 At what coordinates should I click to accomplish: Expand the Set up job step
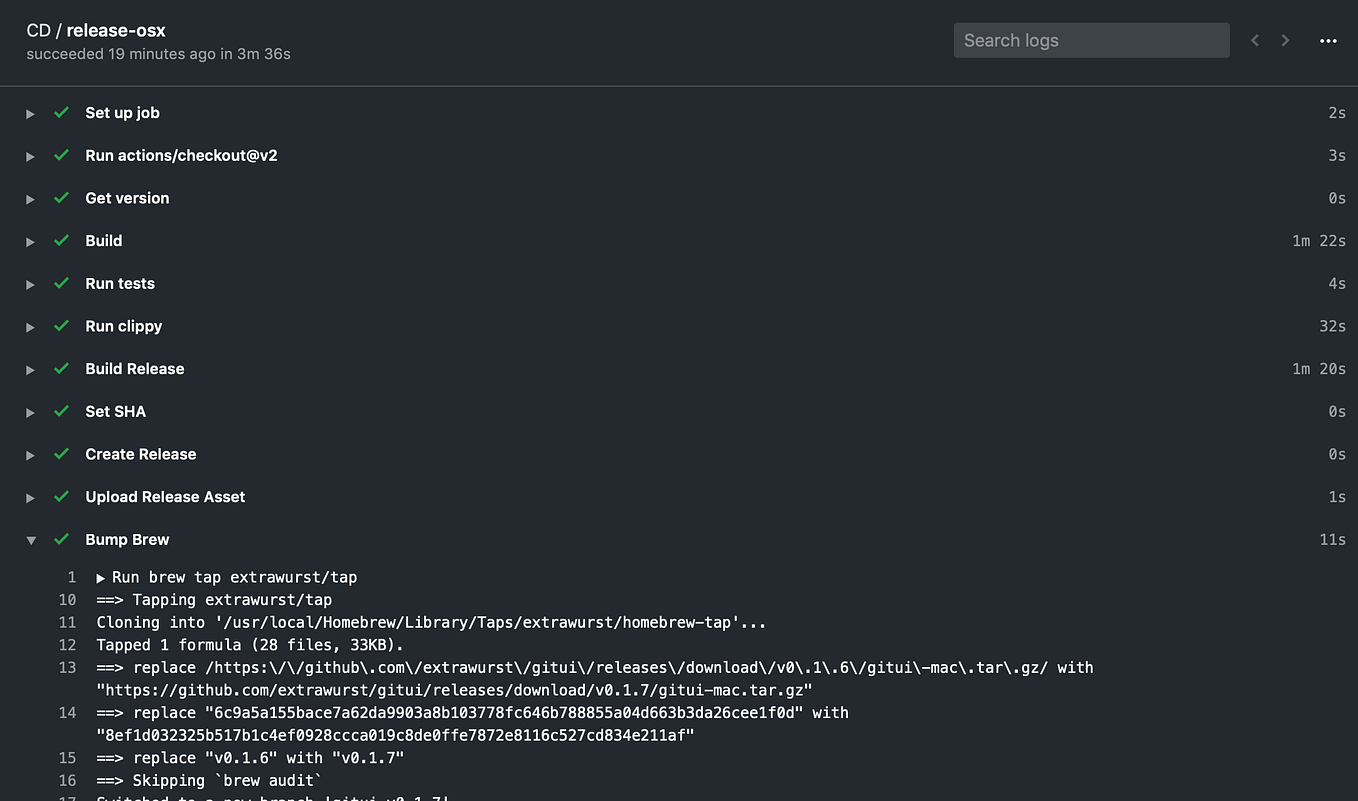[x=30, y=113]
